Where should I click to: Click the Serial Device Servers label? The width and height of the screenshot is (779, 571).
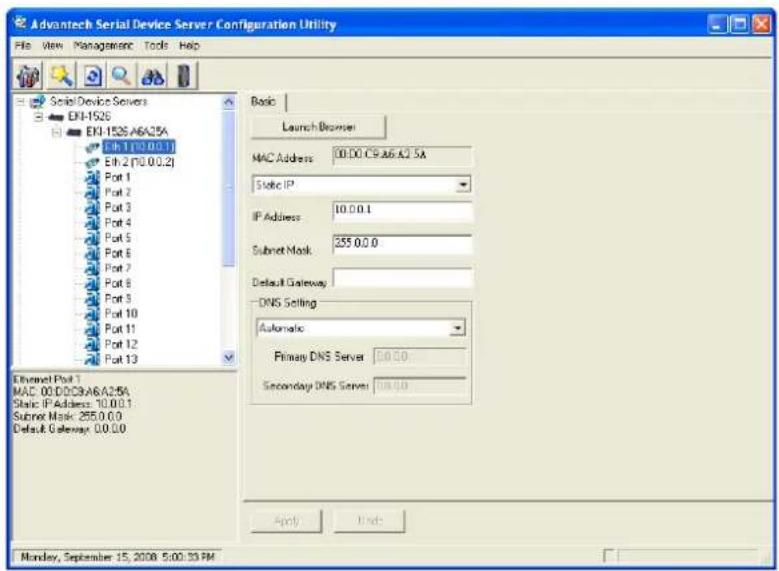tap(98, 101)
